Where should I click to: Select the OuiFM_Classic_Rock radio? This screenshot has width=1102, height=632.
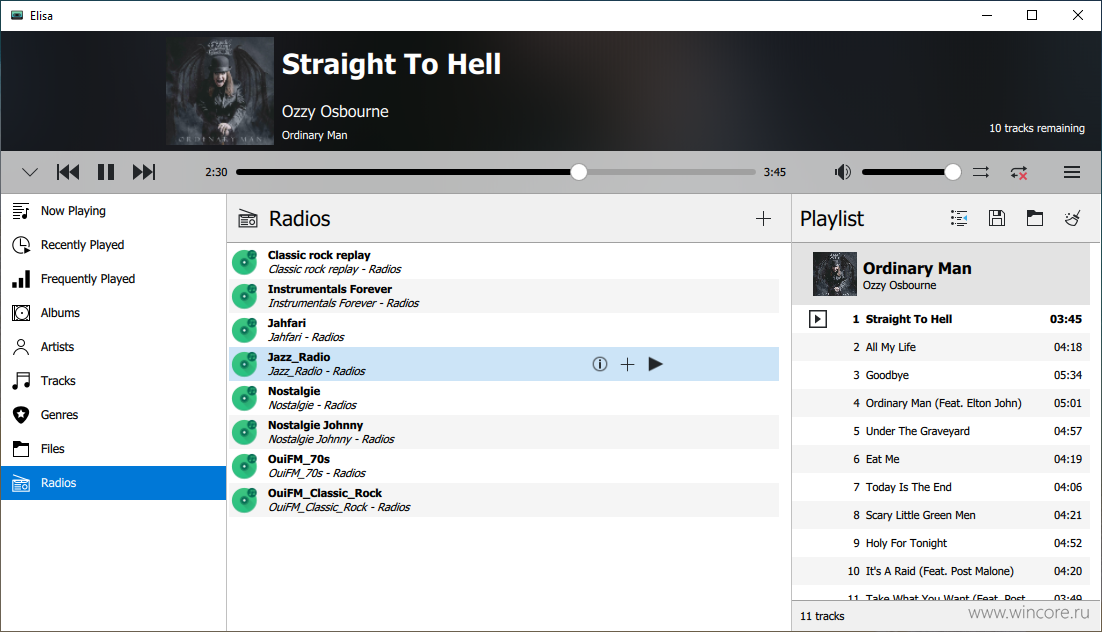tap(504, 500)
